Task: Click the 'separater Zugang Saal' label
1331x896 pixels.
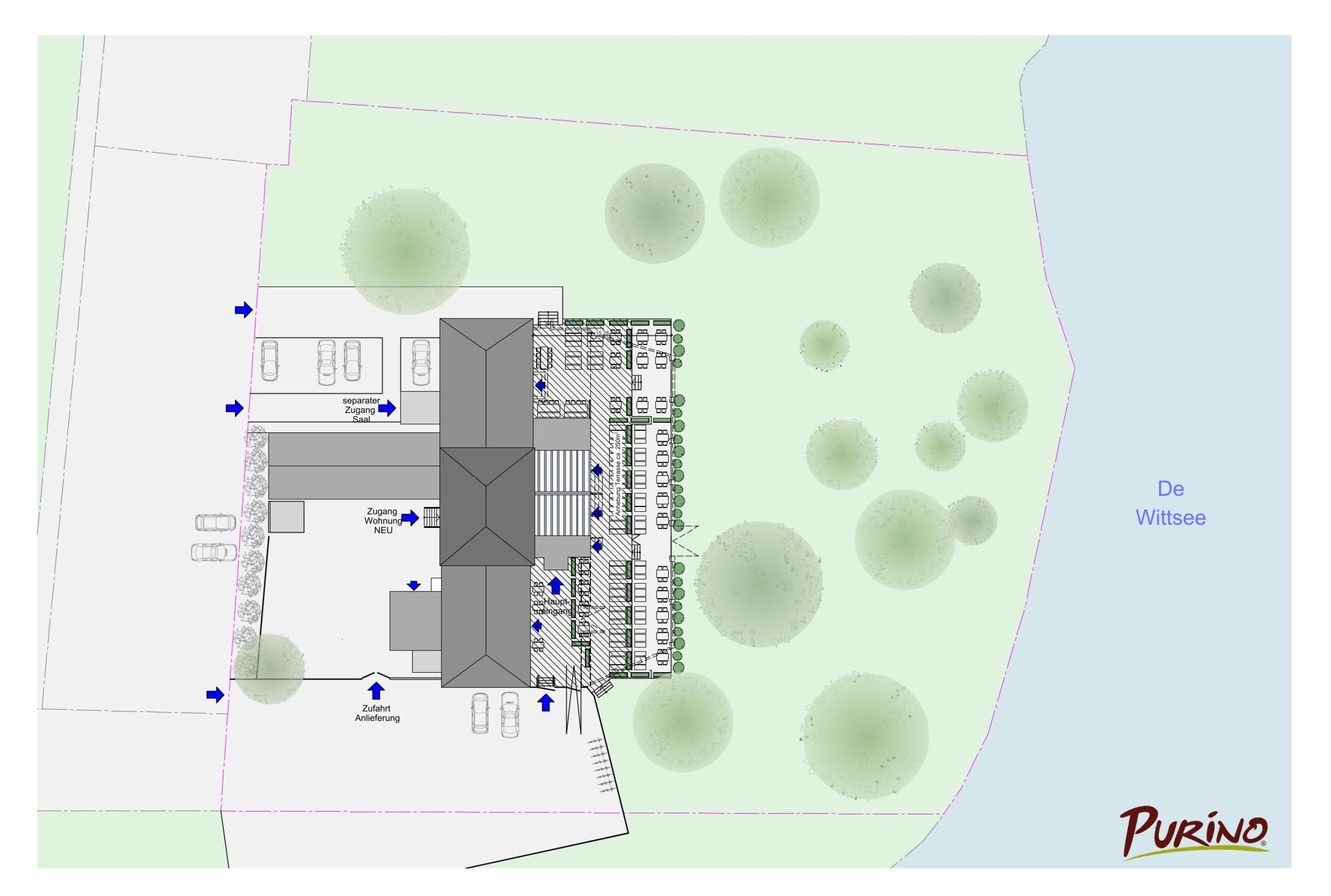Action: point(361,410)
